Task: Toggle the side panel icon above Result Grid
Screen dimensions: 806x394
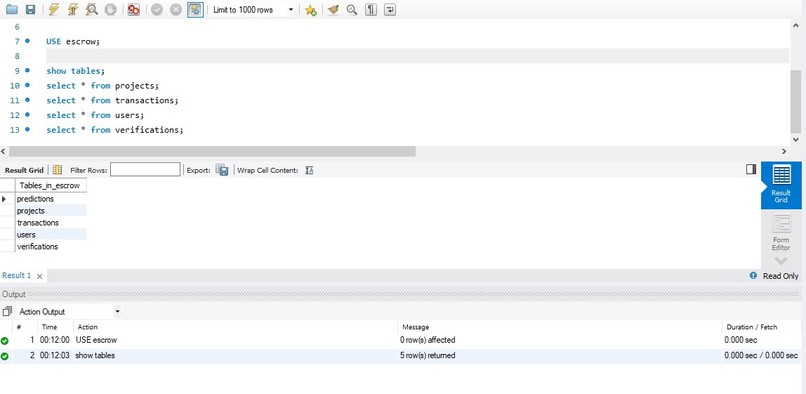Action: 750,169
